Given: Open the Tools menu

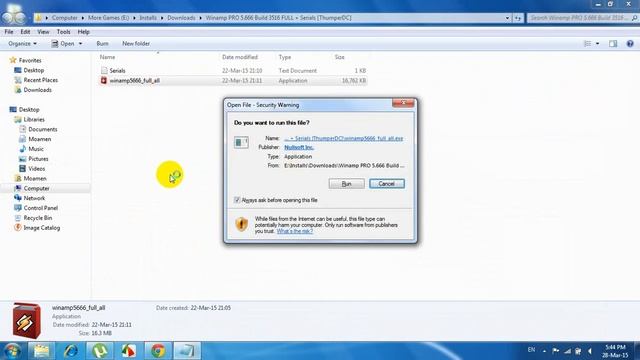Looking at the screenshot, I should click(63, 32).
